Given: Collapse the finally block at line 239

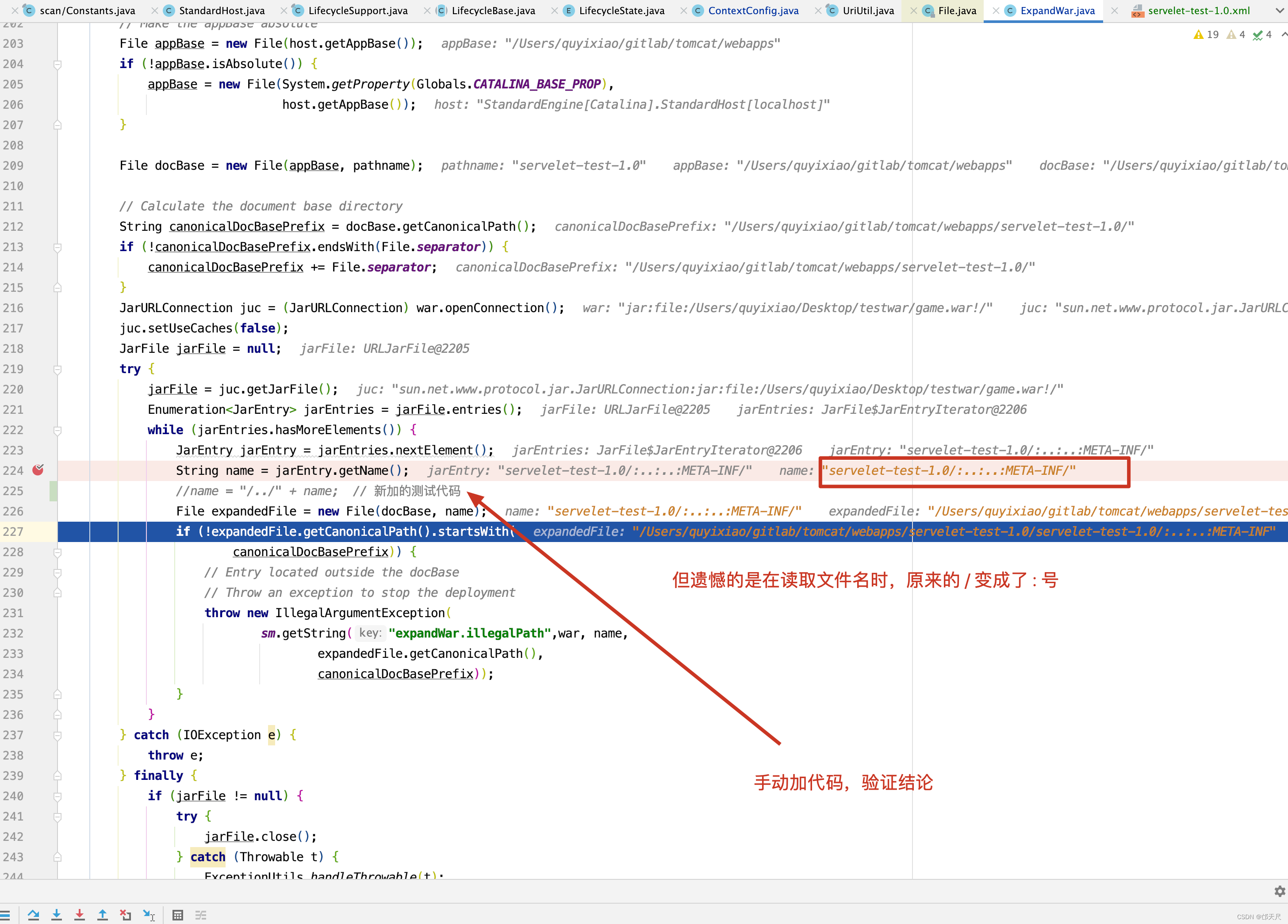Looking at the screenshot, I should 57,776.
